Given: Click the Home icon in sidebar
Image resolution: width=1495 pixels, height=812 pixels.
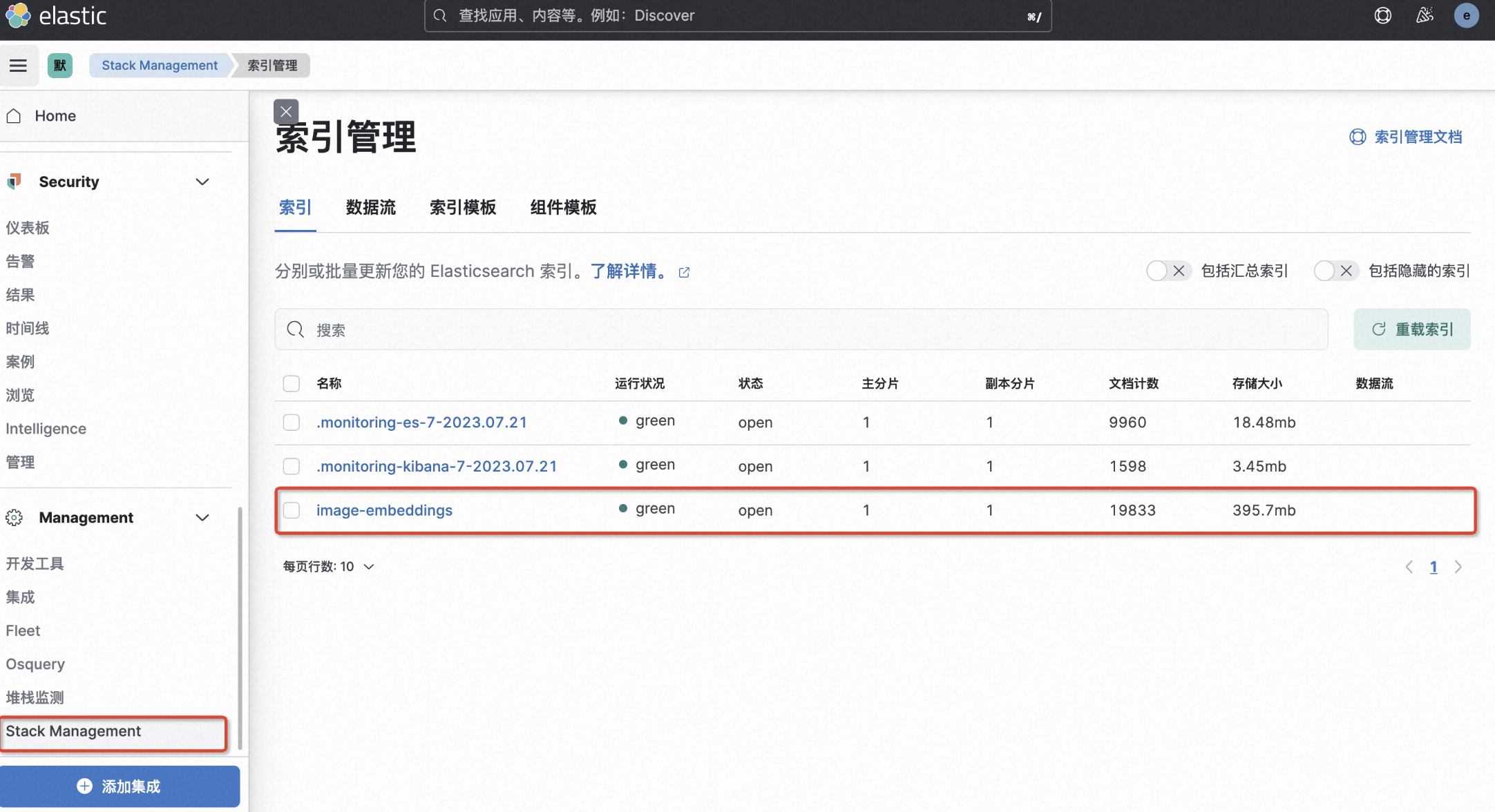Looking at the screenshot, I should (x=15, y=115).
